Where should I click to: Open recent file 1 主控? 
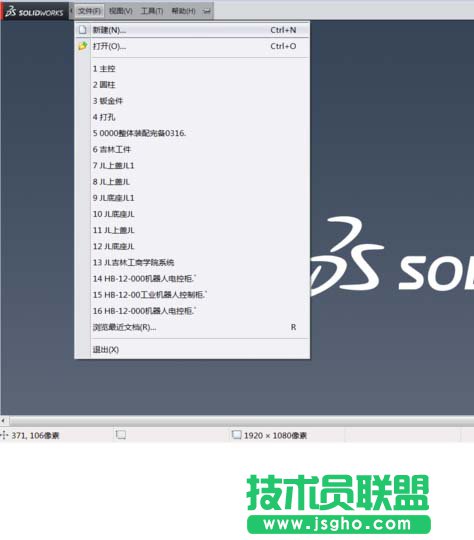[x=192, y=69]
